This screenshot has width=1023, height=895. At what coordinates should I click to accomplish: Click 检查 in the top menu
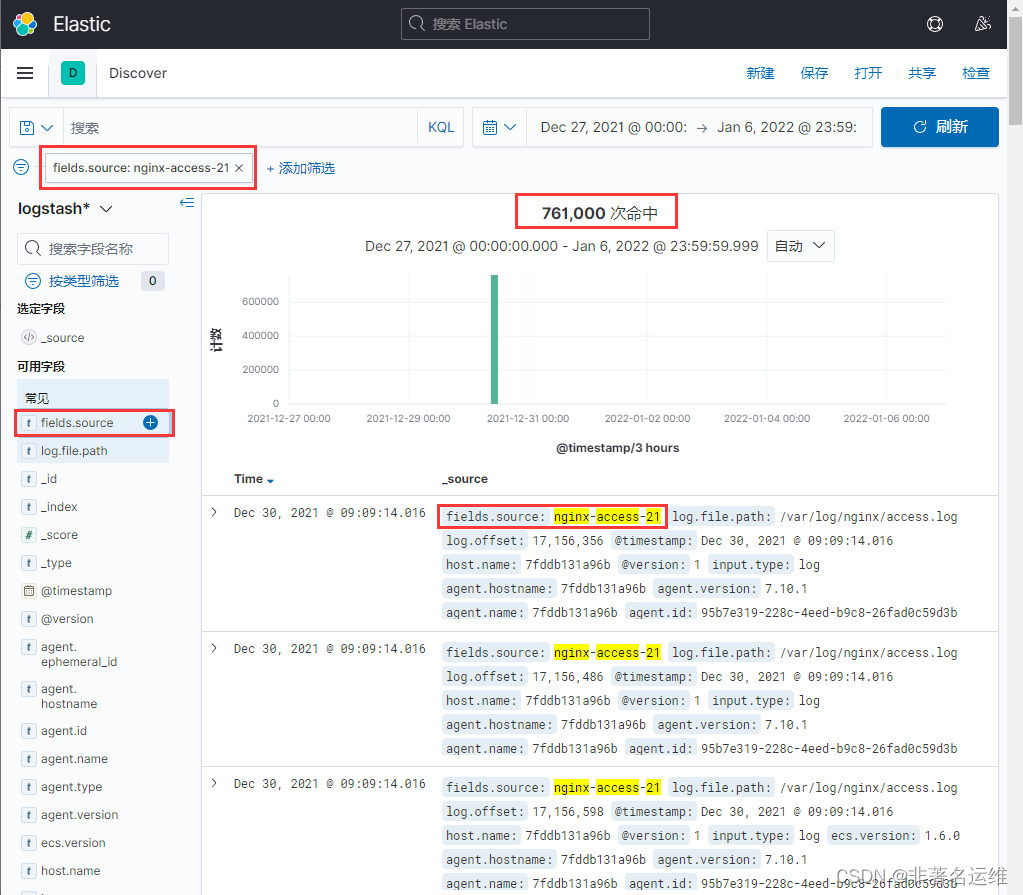click(976, 73)
